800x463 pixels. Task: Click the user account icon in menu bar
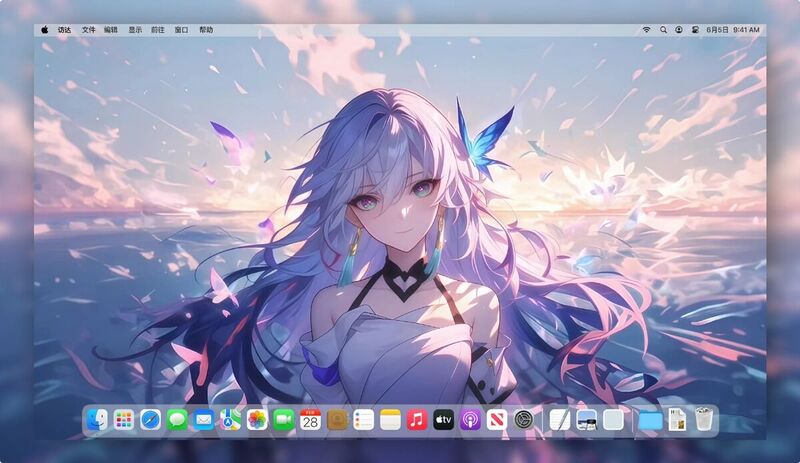[x=679, y=30]
